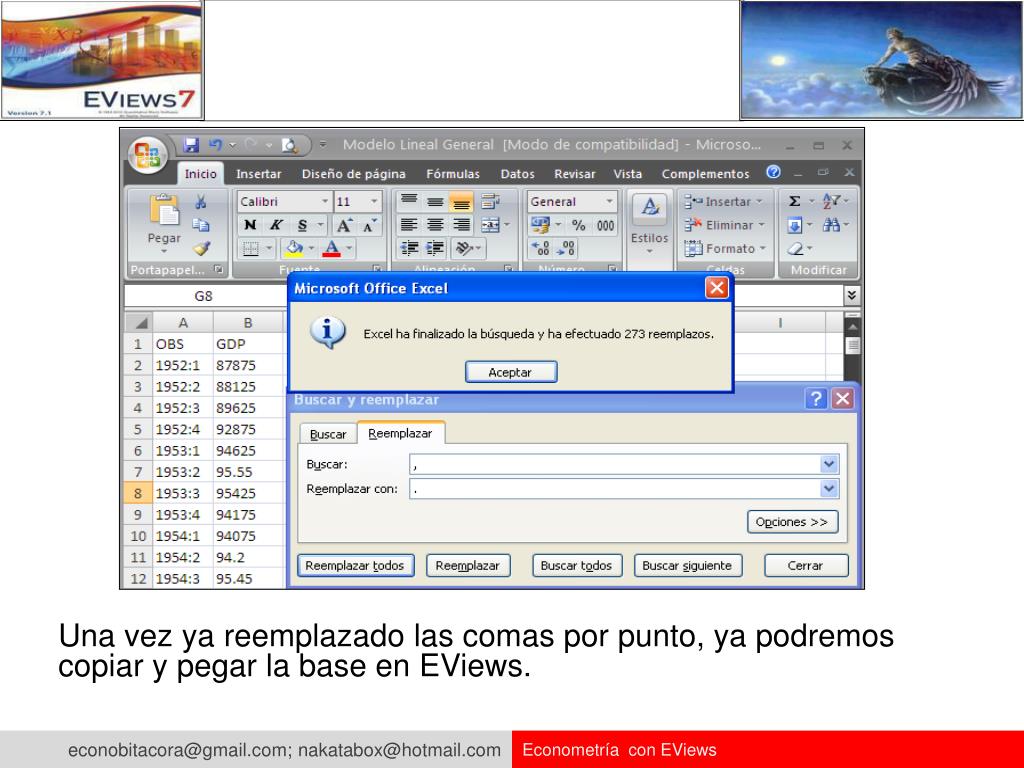
Task: Undo the last action in Quick Access toolbar
Action: coord(215,144)
